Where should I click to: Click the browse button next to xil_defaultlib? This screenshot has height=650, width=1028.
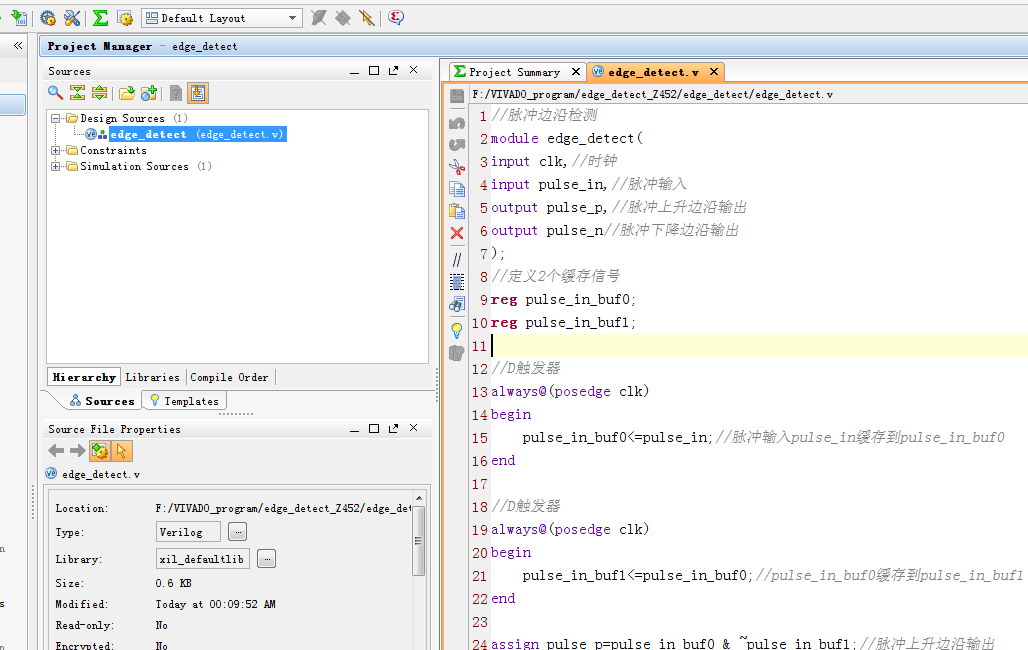point(266,559)
